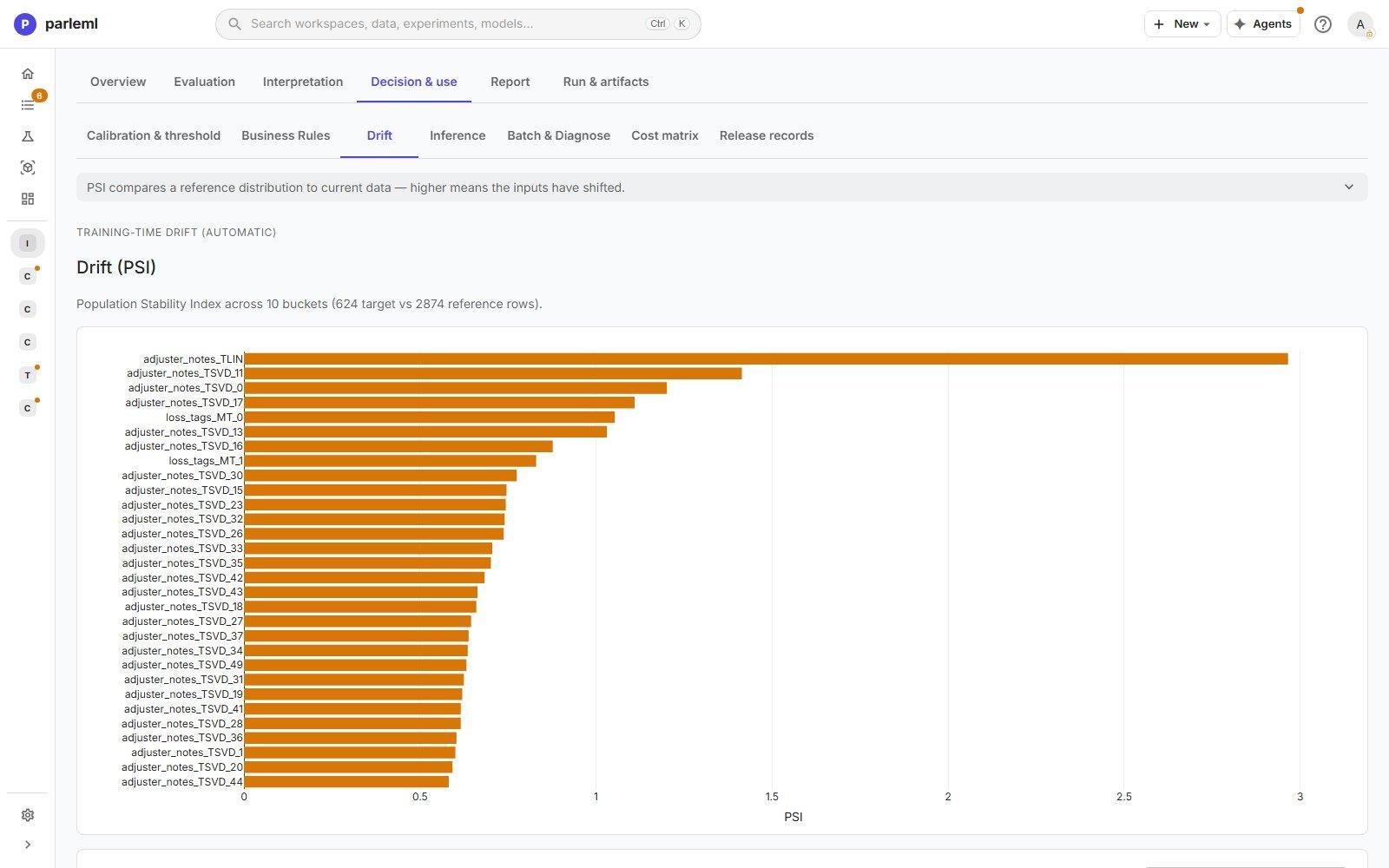Click the Drift (PSI) heading
Viewport: 1389px width, 868px height.
pyautogui.click(x=116, y=267)
